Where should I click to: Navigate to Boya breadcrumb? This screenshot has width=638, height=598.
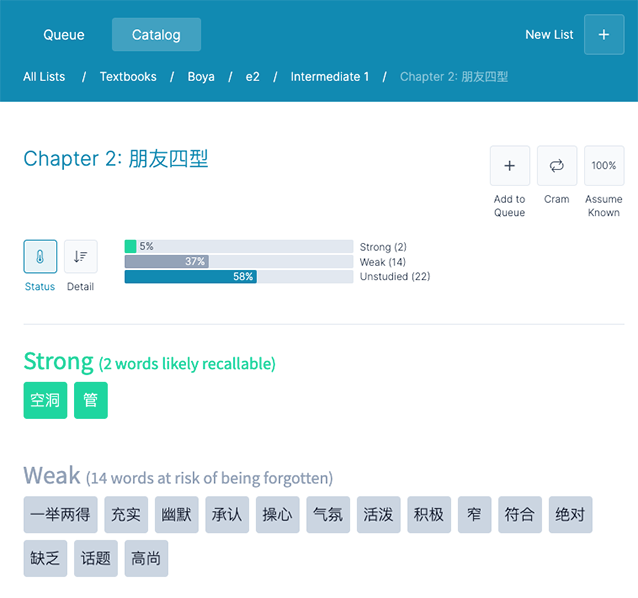tap(201, 76)
